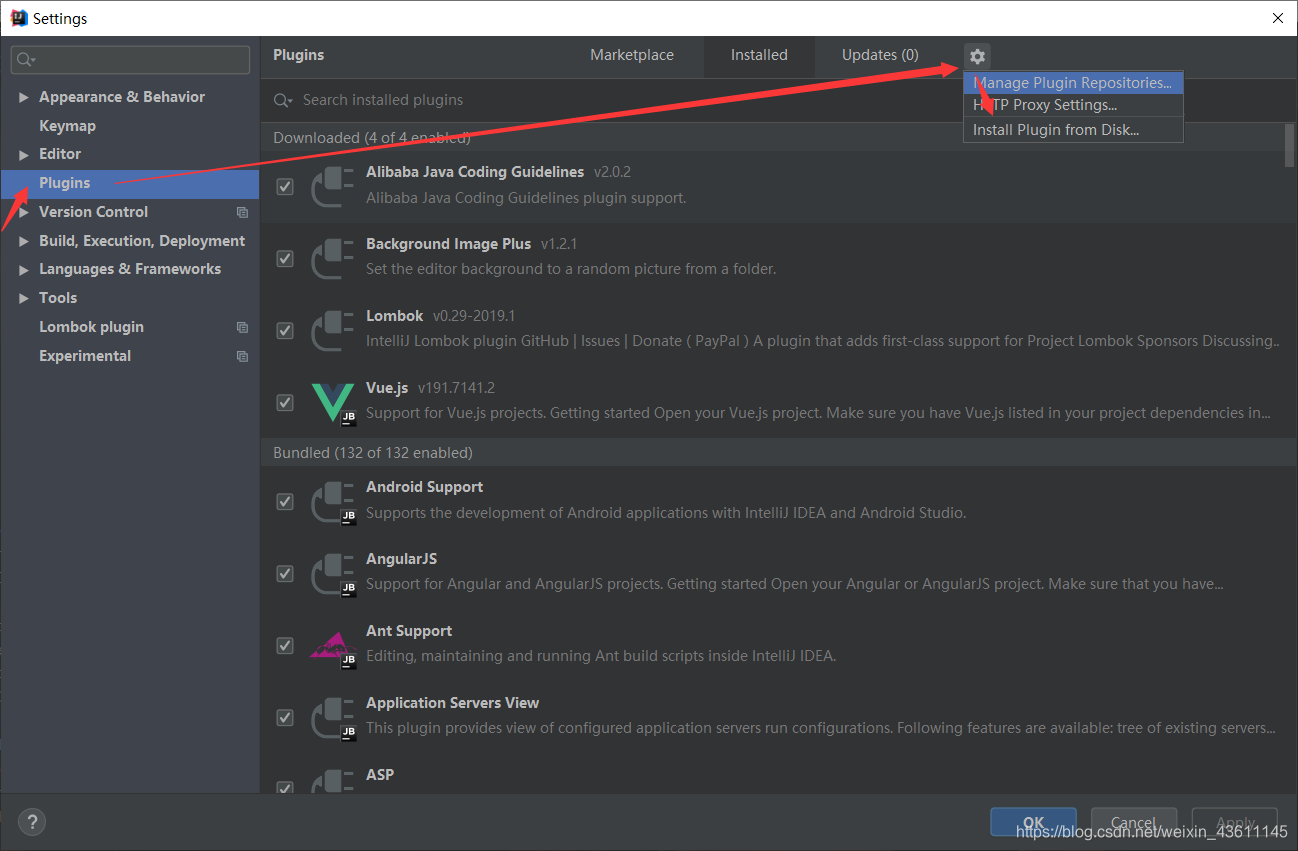Click the magnifier icon in settings search box

coord(27,60)
